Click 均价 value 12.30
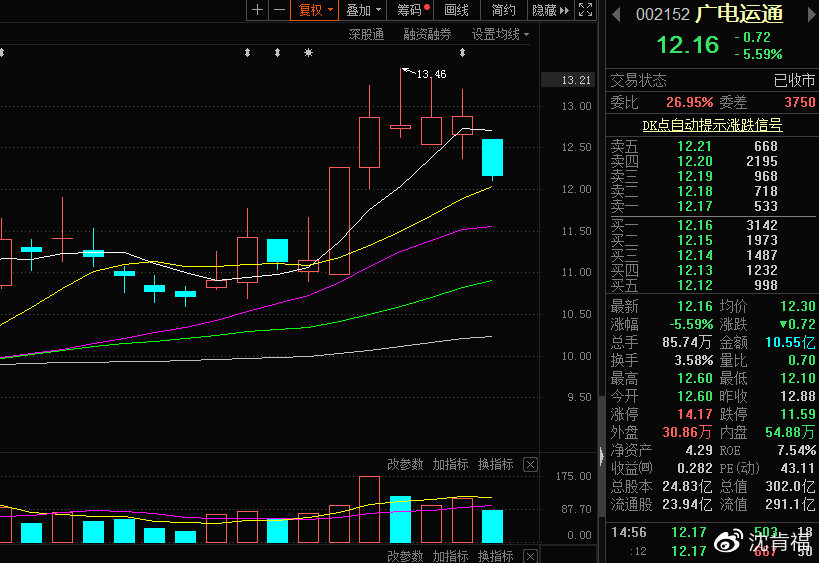 tap(798, 307)
